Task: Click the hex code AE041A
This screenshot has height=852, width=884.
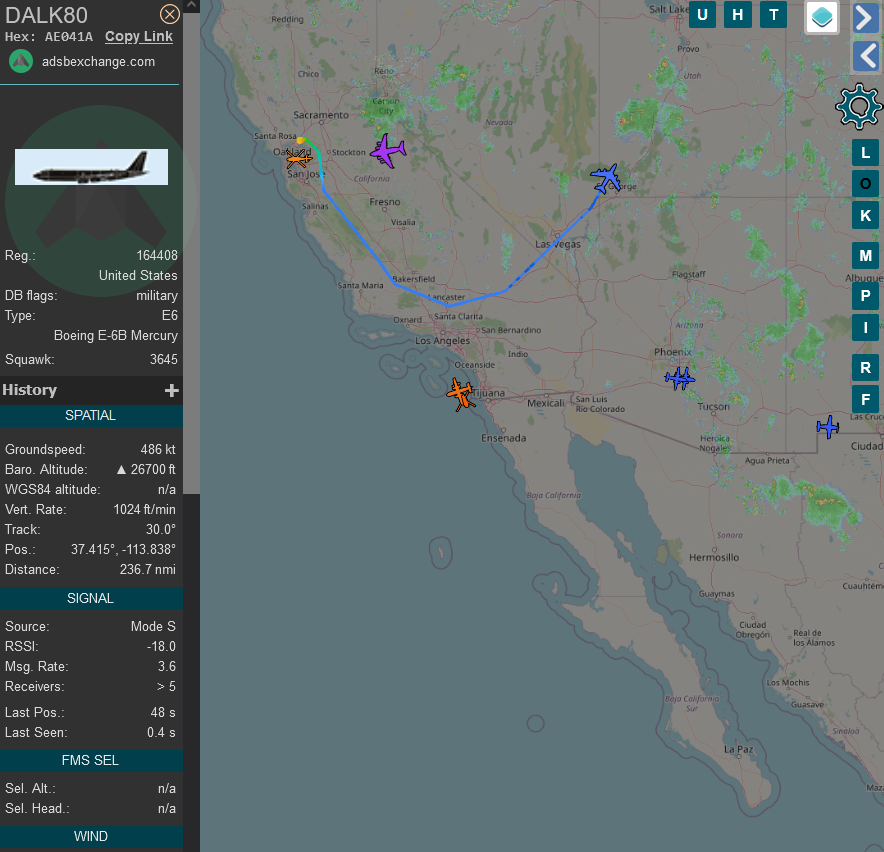Action: coord(69,37)
